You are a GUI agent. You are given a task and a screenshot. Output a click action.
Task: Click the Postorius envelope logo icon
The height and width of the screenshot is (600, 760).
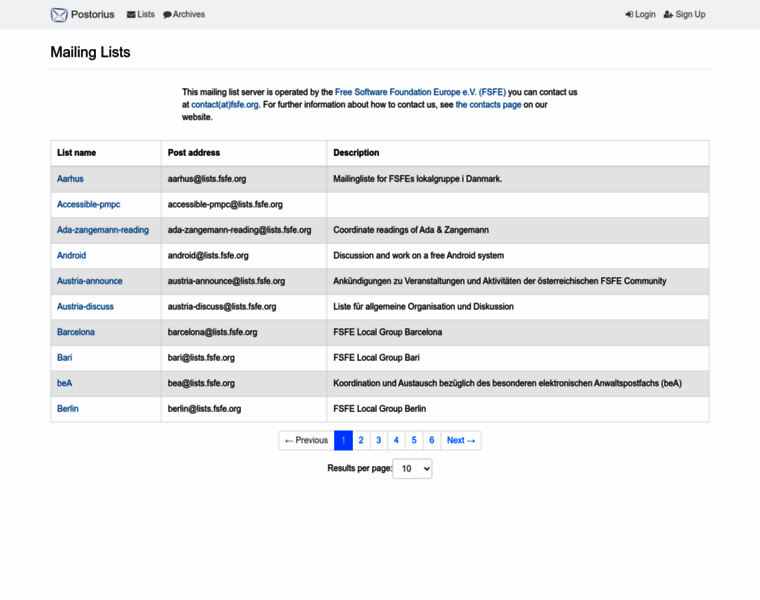click(59, 15)
